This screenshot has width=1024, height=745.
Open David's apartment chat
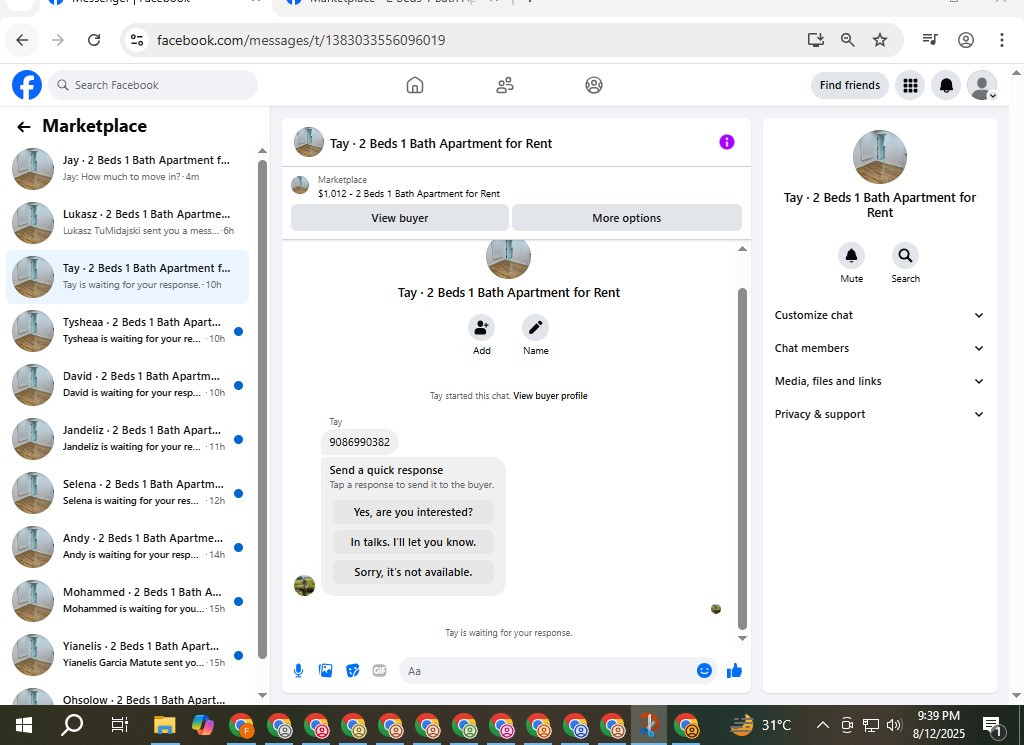(127, 385)
